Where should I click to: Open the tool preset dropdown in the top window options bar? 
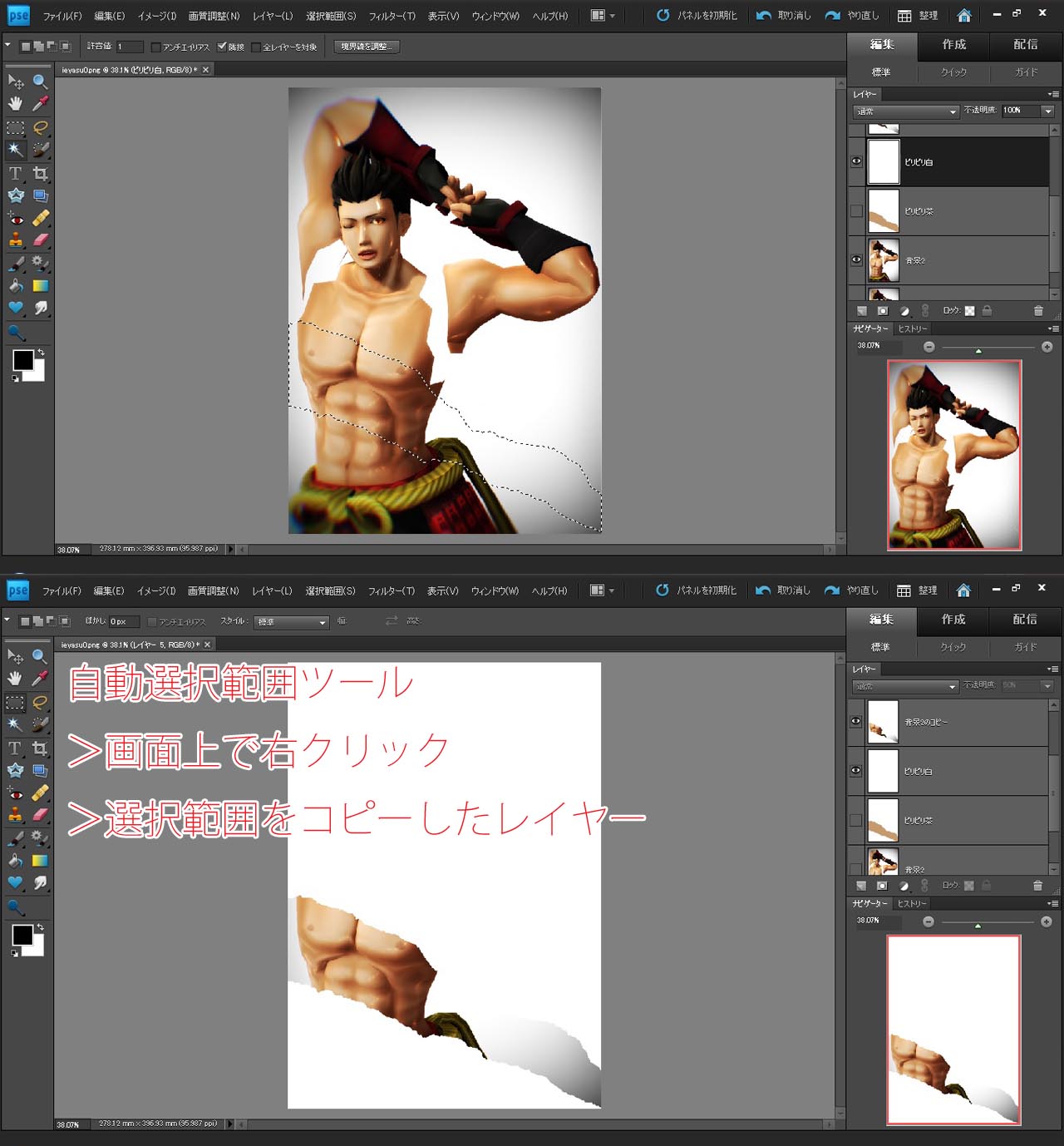click(x=7, y=46)
